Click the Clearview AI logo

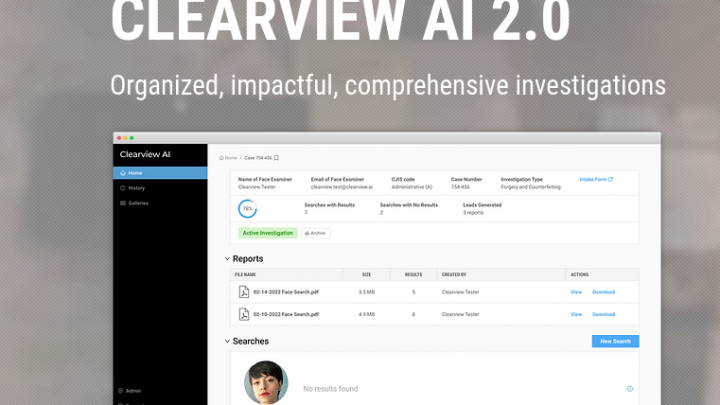[x=145, y=154]
